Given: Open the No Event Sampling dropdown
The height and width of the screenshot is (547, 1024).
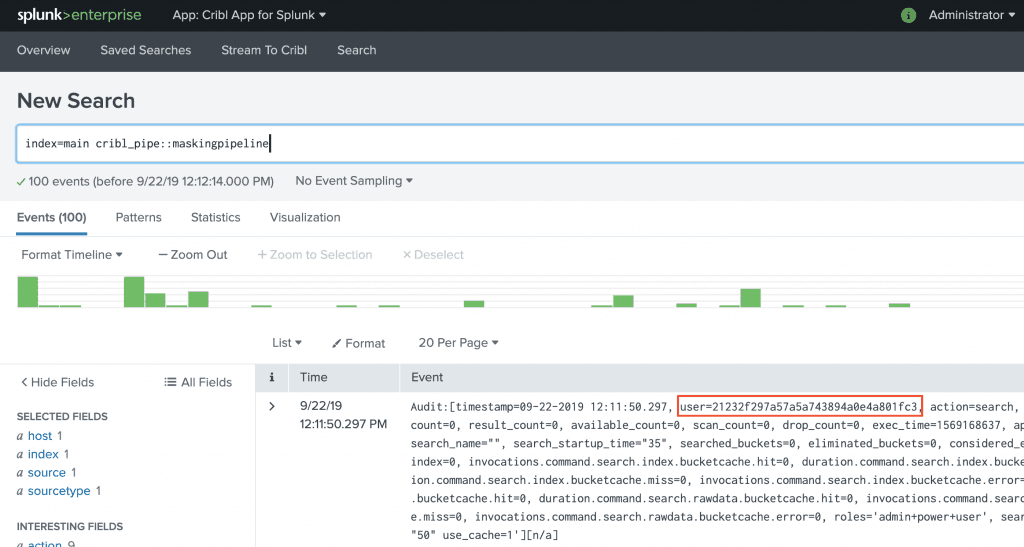Looking at the screenshot, I should click(354, 181).
